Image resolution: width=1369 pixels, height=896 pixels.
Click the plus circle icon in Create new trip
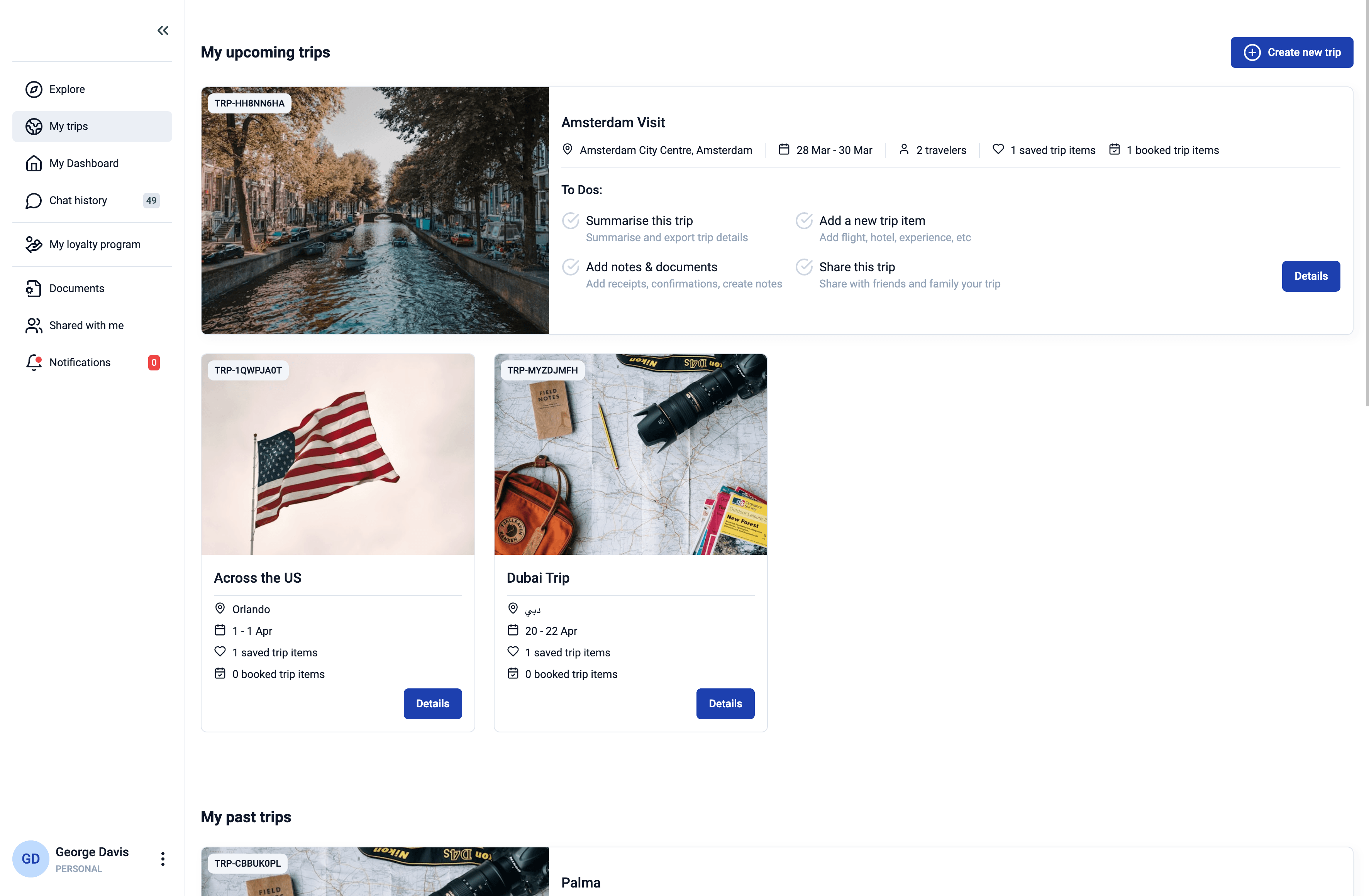point(1252,52)
